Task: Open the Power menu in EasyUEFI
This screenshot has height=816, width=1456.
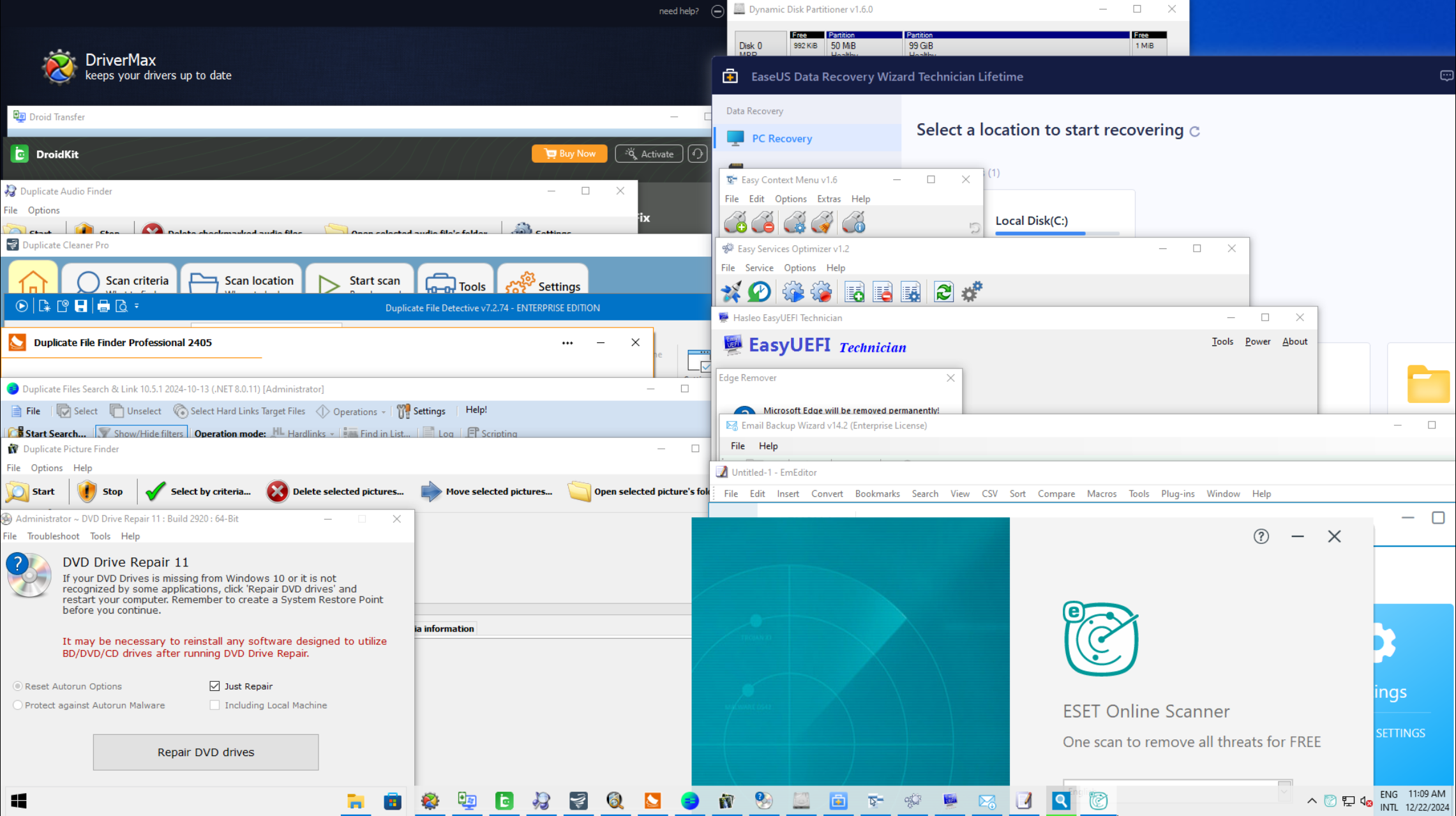Action: [x=1257, y=342]
